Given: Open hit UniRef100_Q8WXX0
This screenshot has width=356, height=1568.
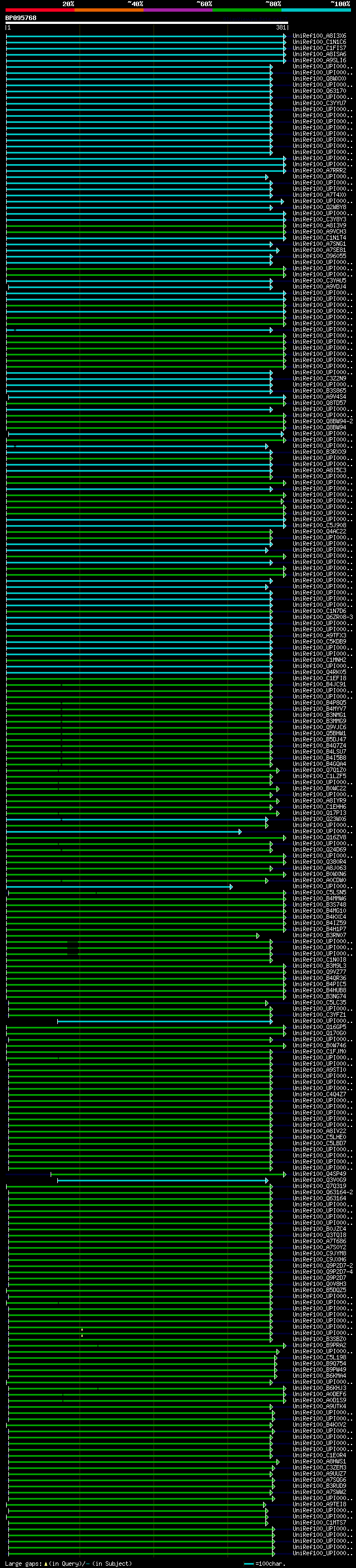Looking at the screenshot, I should (319, 78).
